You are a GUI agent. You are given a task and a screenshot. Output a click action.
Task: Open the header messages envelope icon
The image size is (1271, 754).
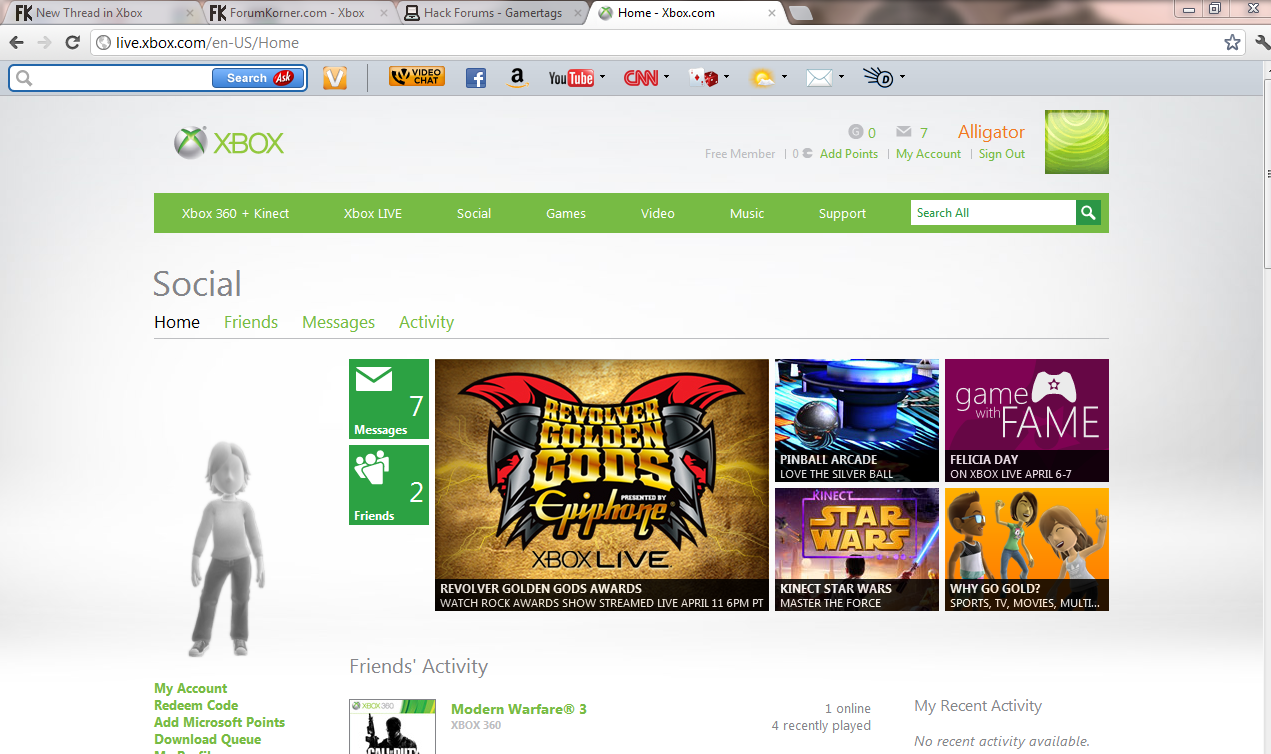coord(904,132)
